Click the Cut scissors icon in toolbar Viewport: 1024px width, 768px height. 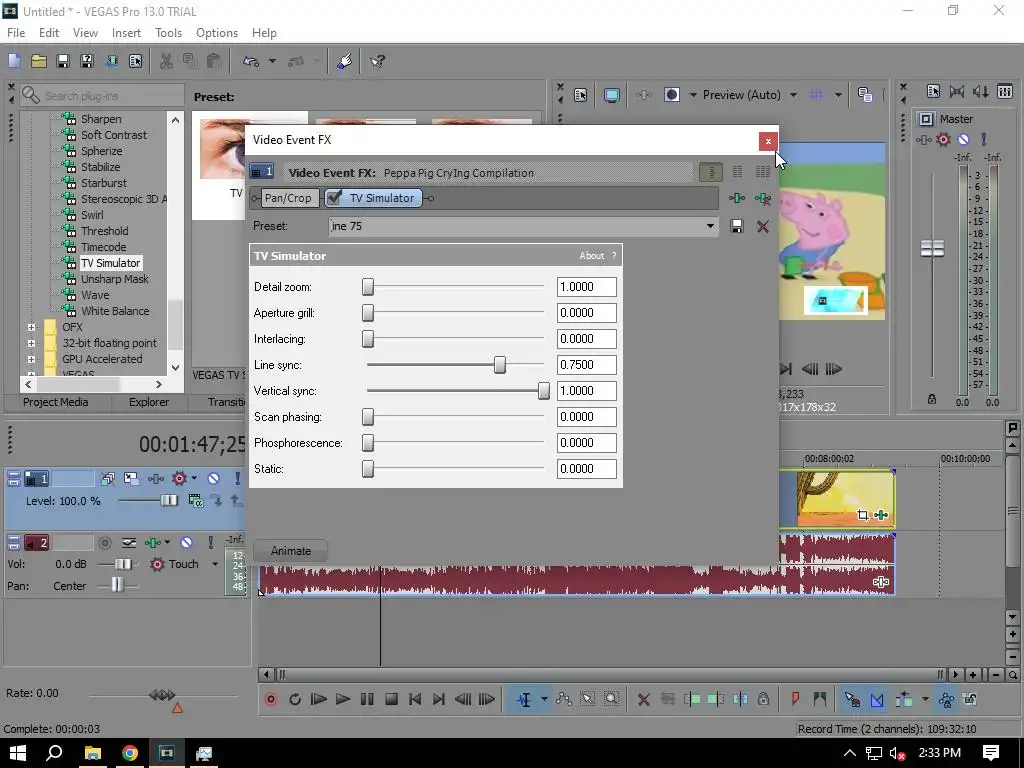[x=167, y=61]
